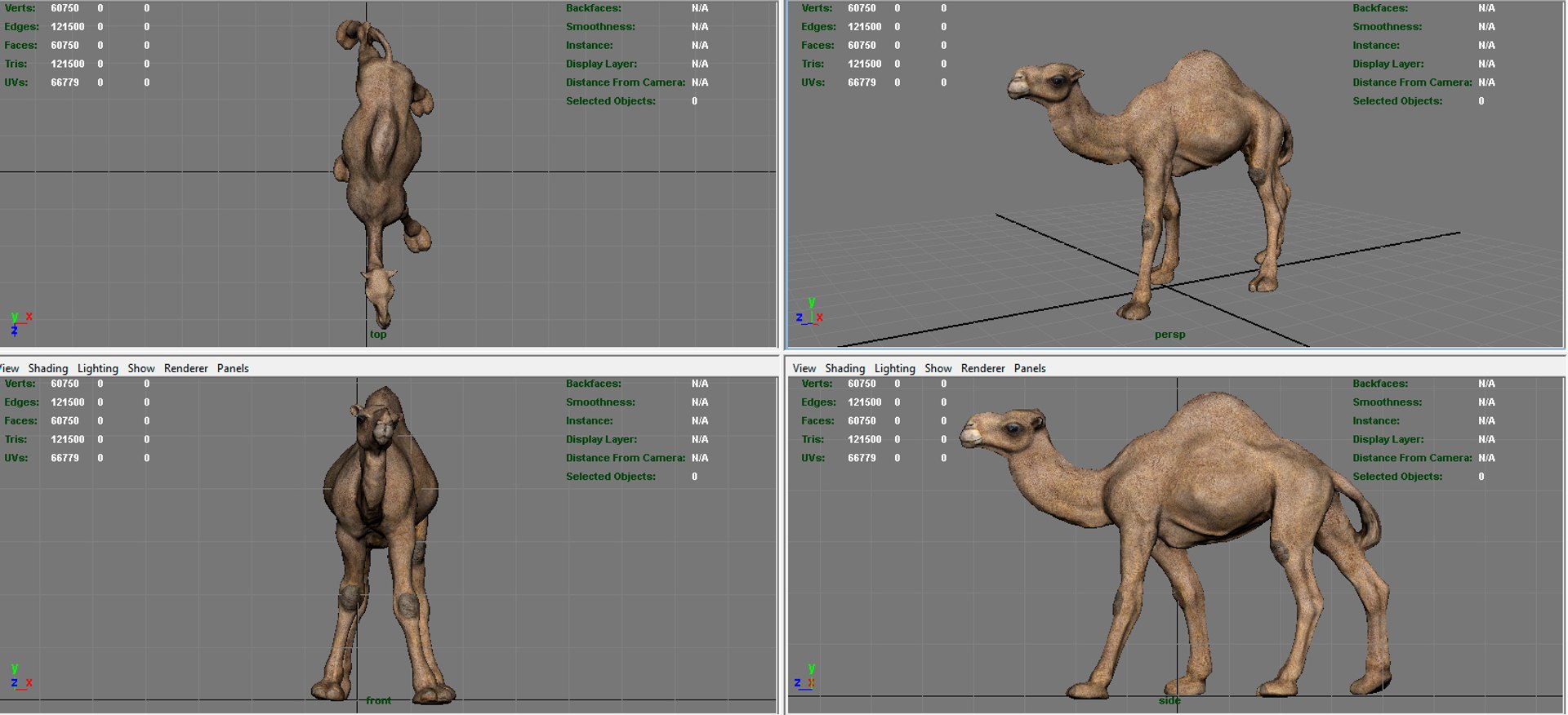
Task: Open View menu in side view panel
Action: coord(804,369)
